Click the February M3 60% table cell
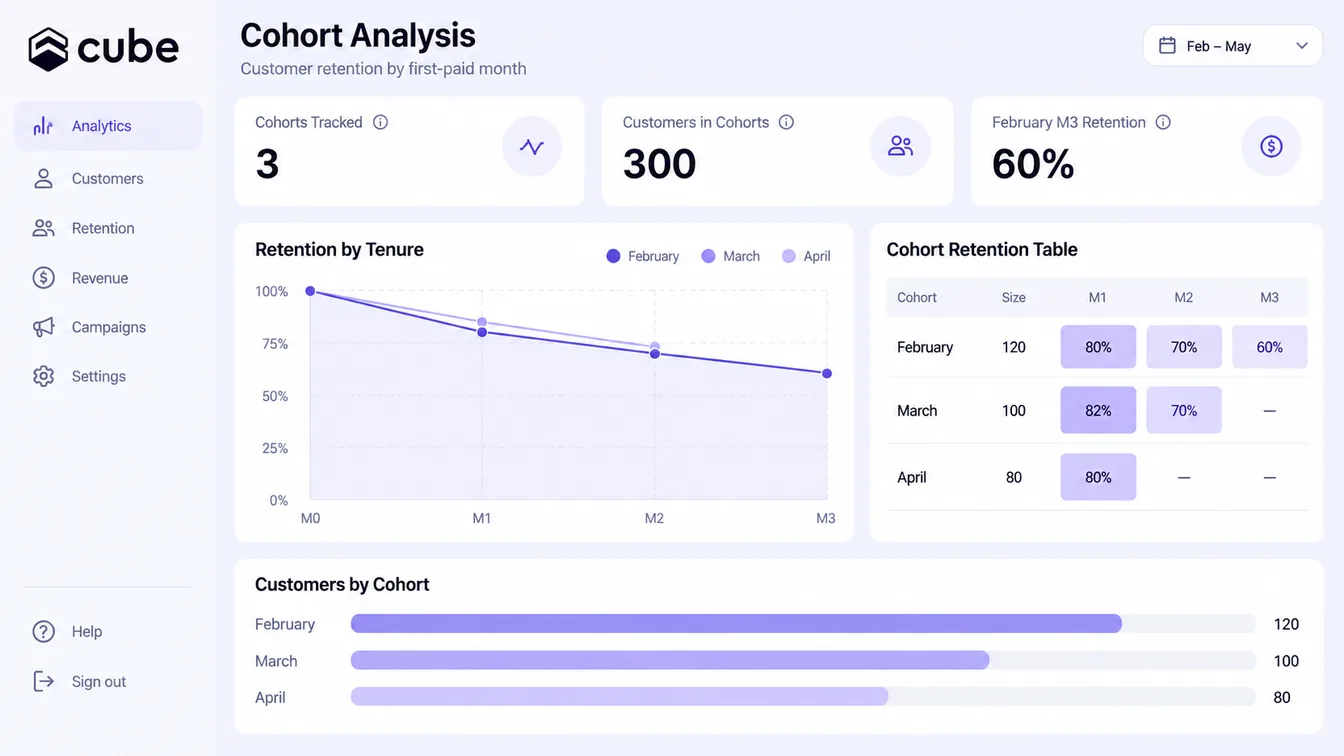Screen dimensions: 1344x756 (x=1270, y=347)
